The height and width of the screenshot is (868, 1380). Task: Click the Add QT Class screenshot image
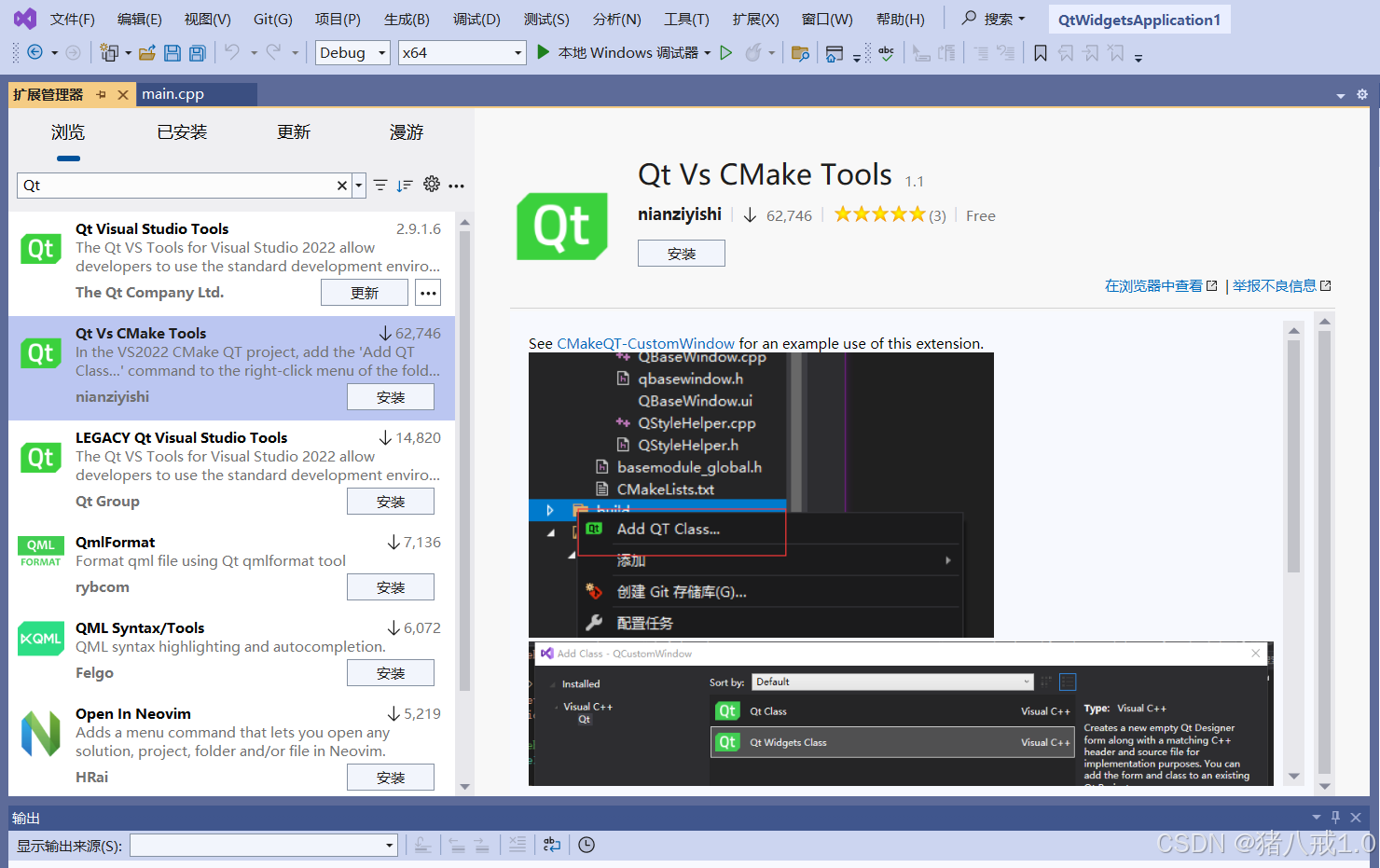click(761, 494)
